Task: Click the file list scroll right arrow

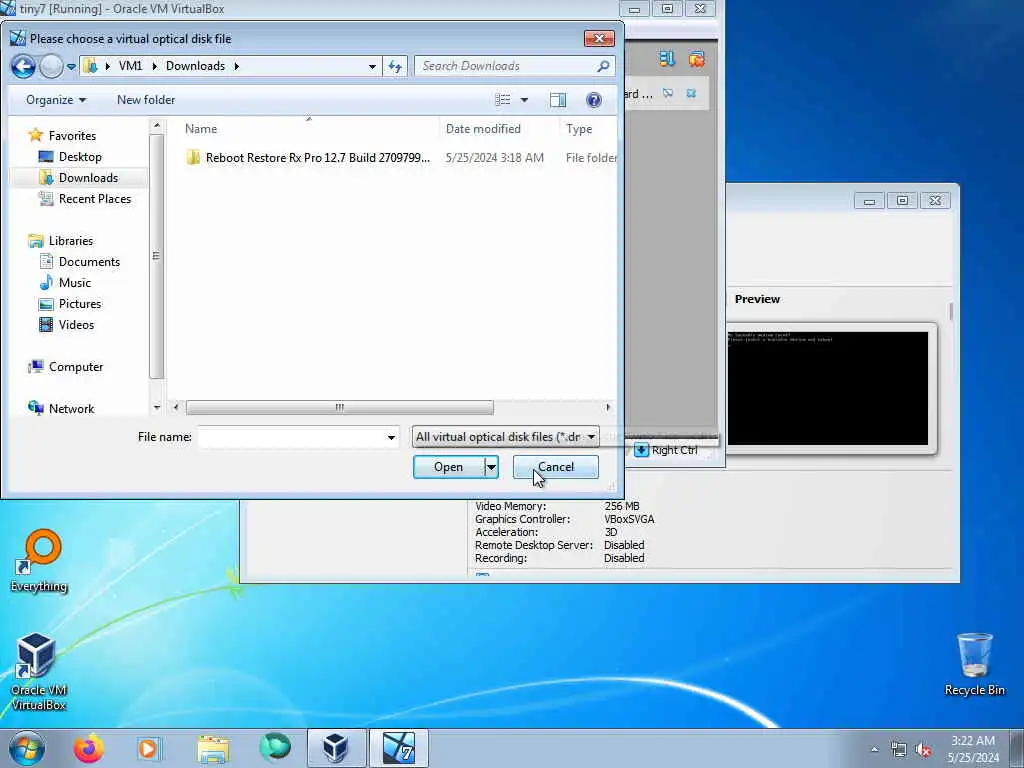Action: (x=609, y=408)
